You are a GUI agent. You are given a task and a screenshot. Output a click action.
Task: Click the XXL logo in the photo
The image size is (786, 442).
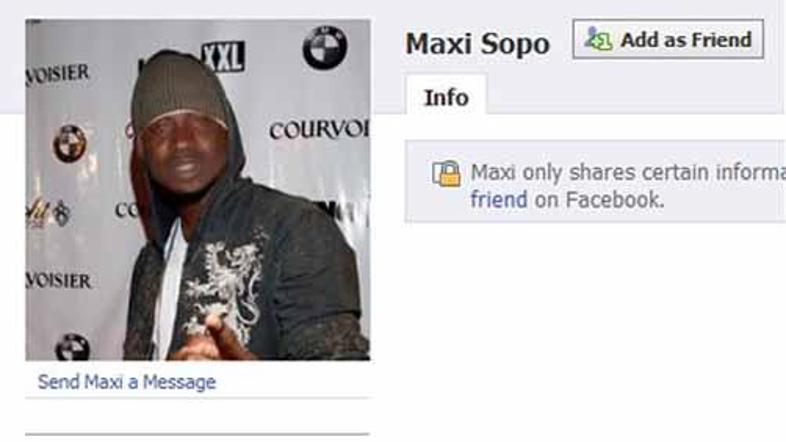(223, 57)
